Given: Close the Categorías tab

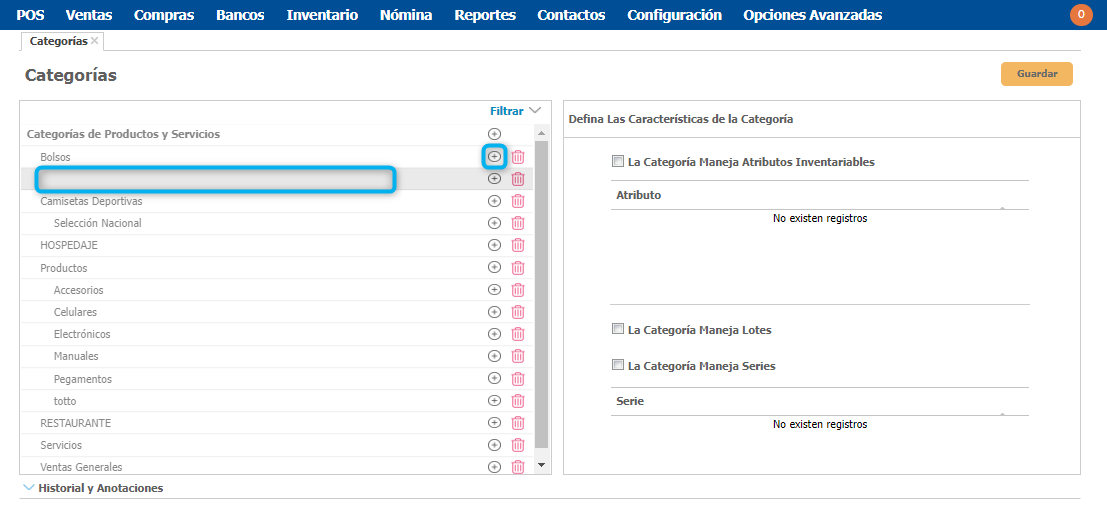Looking at the screenshot, I should click(95, 41).
